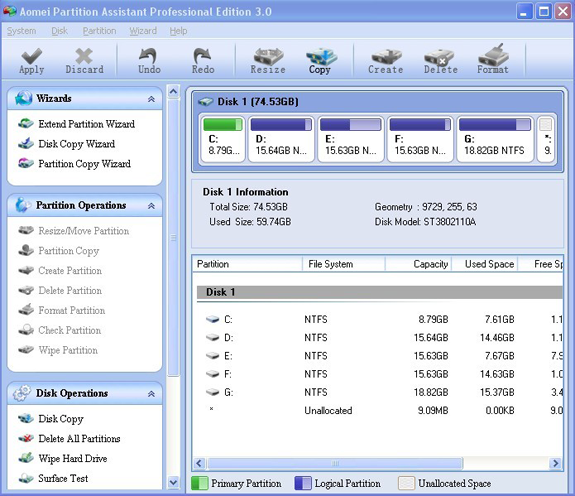This screenshot has height=496, width=575.
Task: Click the partition list horizontal scrollbar thumb
Action: (335, 463)
